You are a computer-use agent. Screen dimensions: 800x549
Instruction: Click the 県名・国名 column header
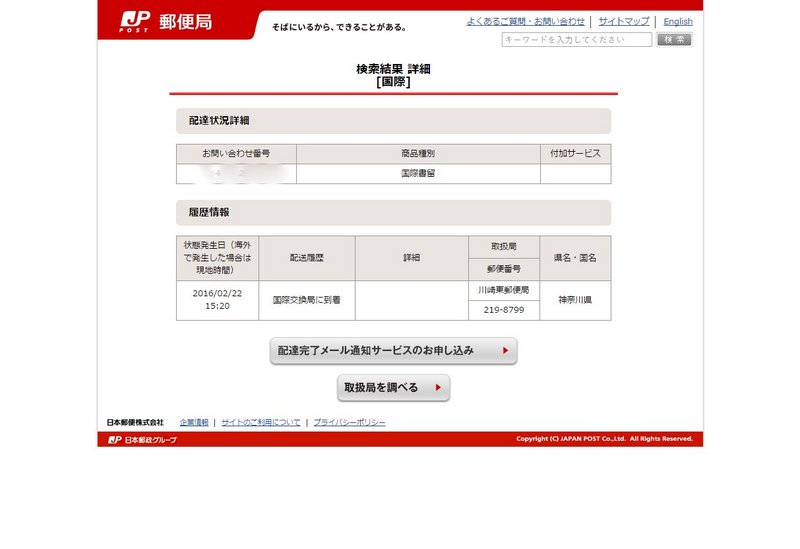[575, 258]
